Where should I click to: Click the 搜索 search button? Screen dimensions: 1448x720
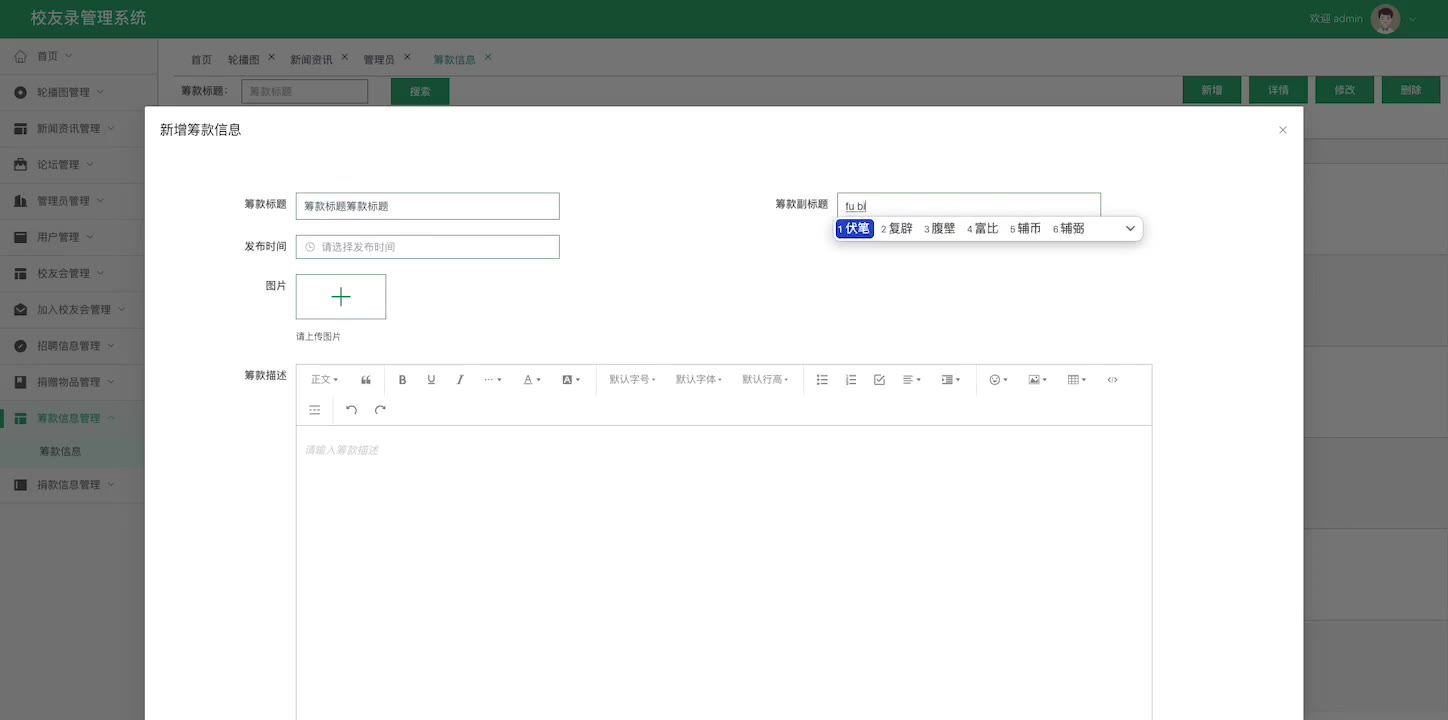[420, 91]
